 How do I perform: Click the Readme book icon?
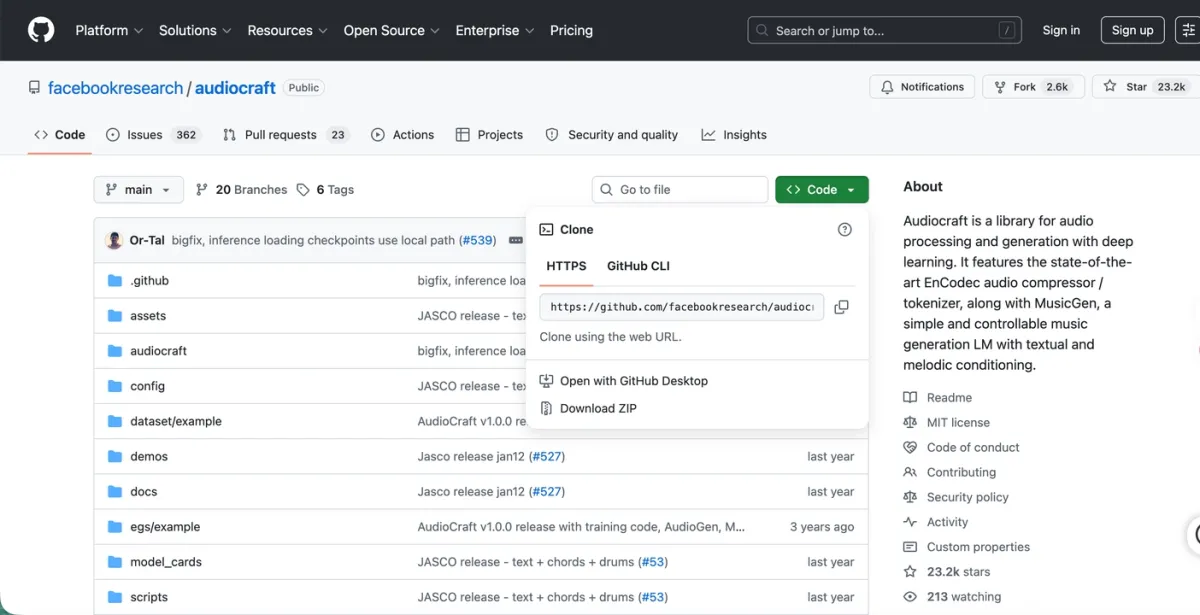tap(910, 397)
